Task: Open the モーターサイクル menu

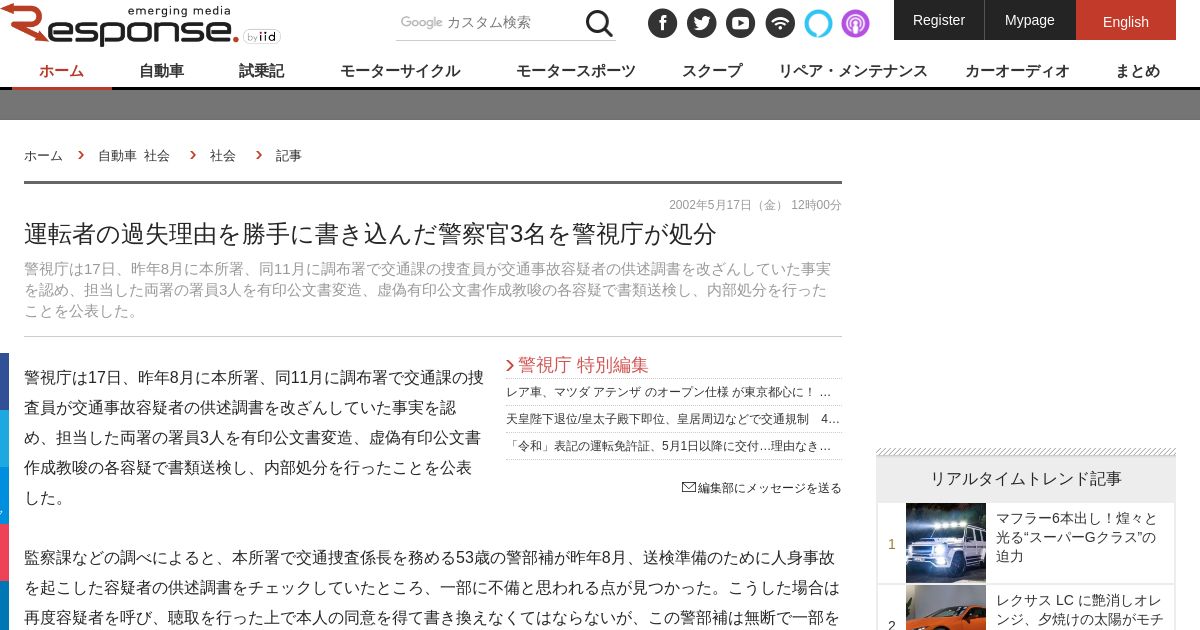Action: [400, 70]
